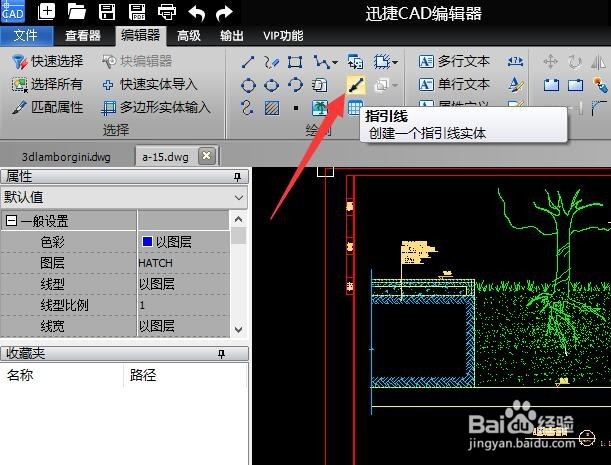Screen dimensions: 611x465
Task: Click 快速选择 quick select
Action: tap(47, 61)
